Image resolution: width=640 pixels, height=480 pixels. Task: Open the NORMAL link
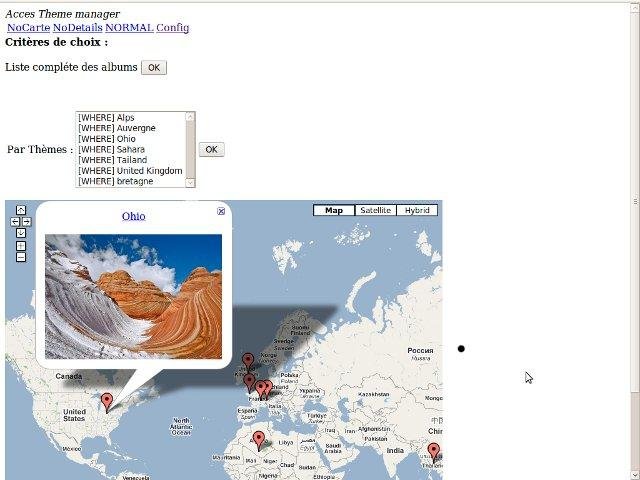pyautogui.click(x=129, y=28)
